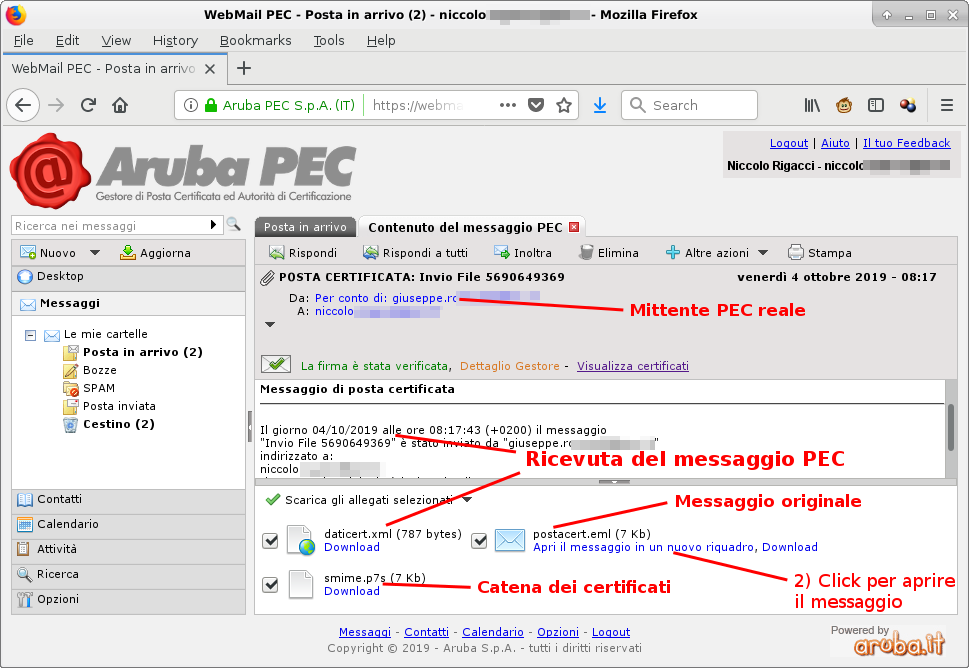Click the verified signature checkmark icon
Viewport: 969px width, 668px height.
[276, 364]
